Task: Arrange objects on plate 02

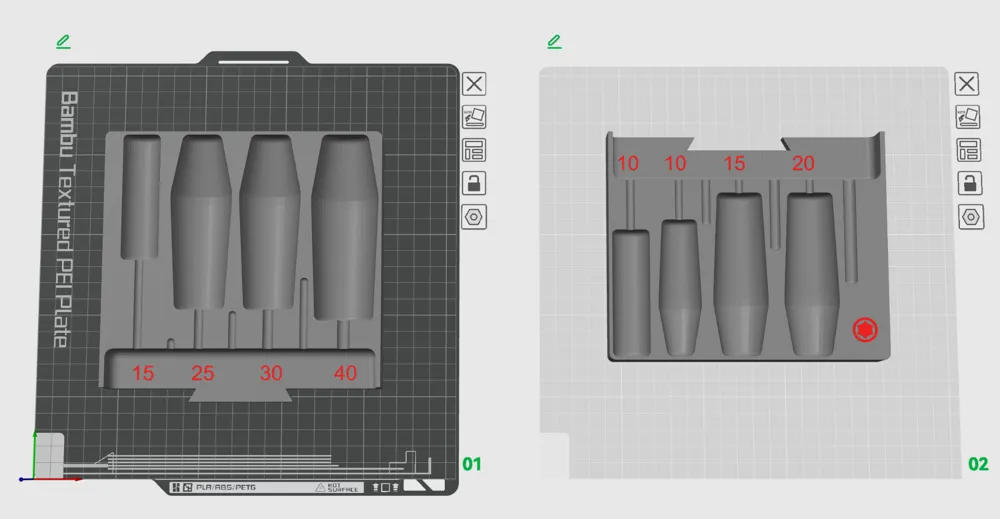Action: 967,150
